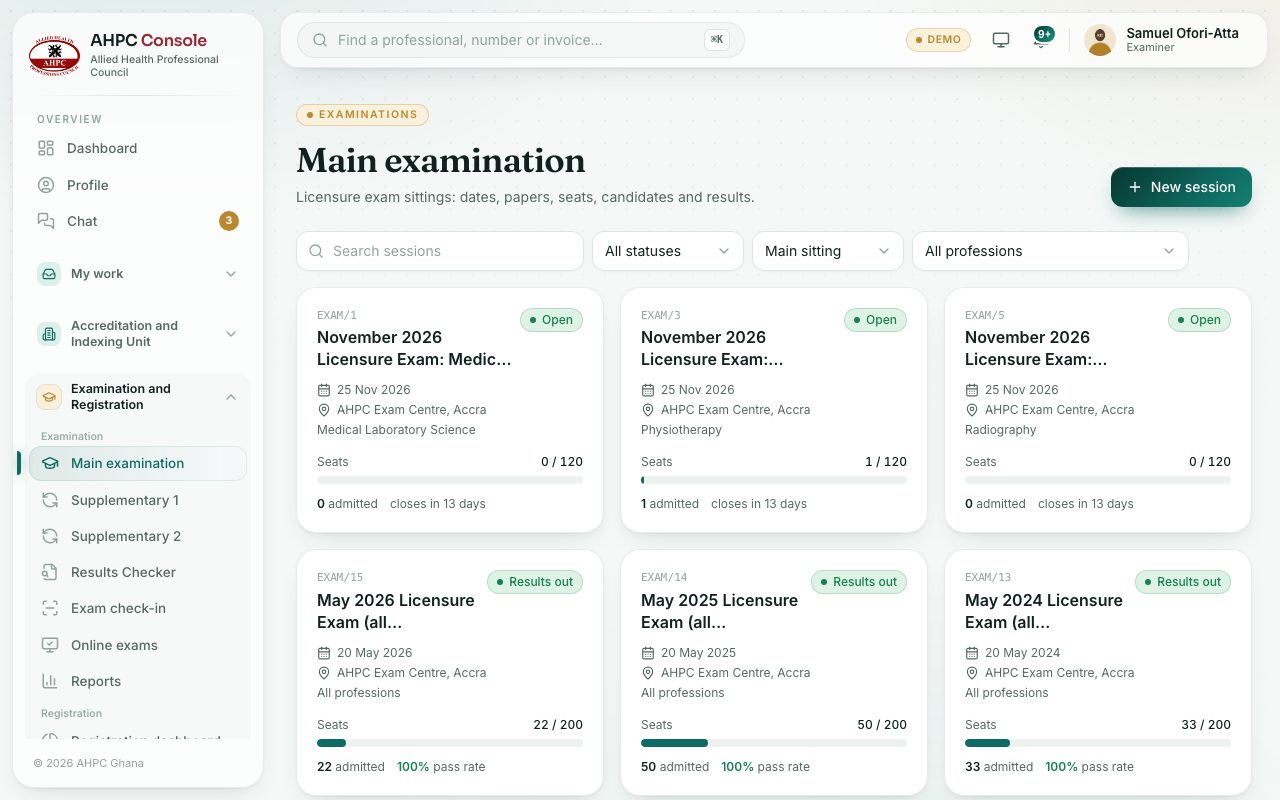Open the display theme monitor icon
Viewport: 1280px width, 800px height.
tap(1001, 40)
